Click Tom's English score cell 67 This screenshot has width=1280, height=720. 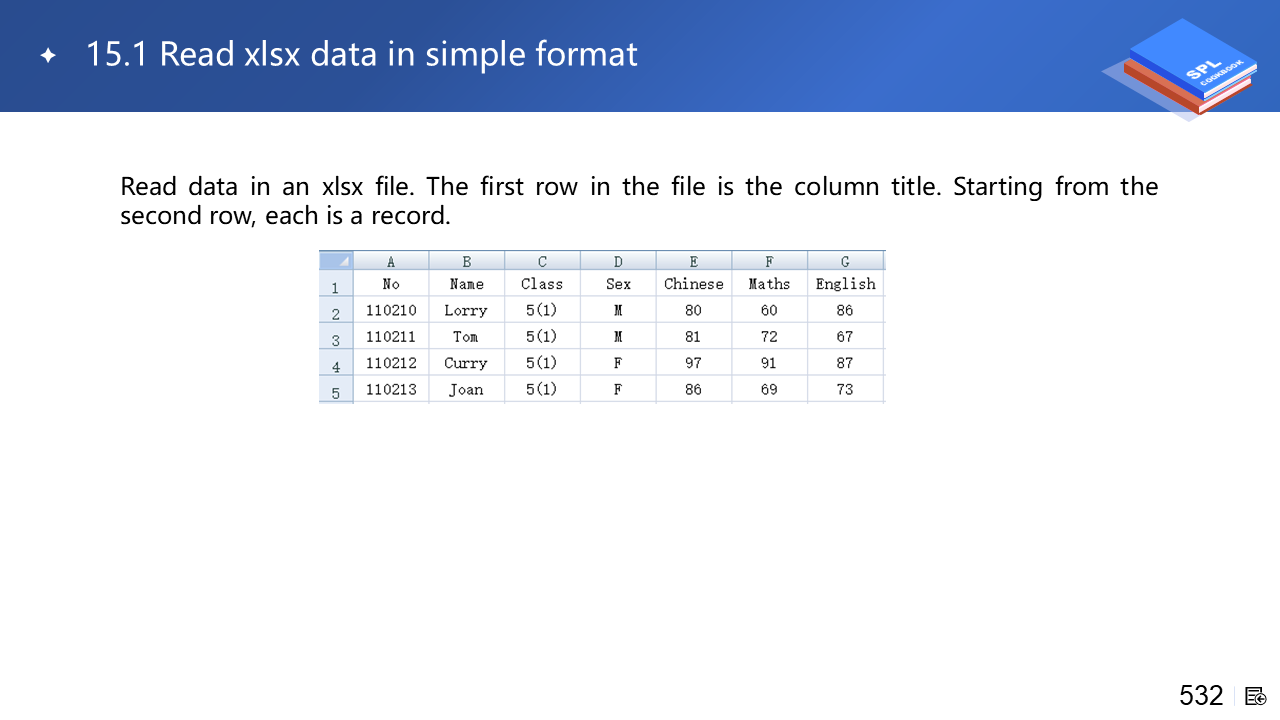[x=845, y=336]
